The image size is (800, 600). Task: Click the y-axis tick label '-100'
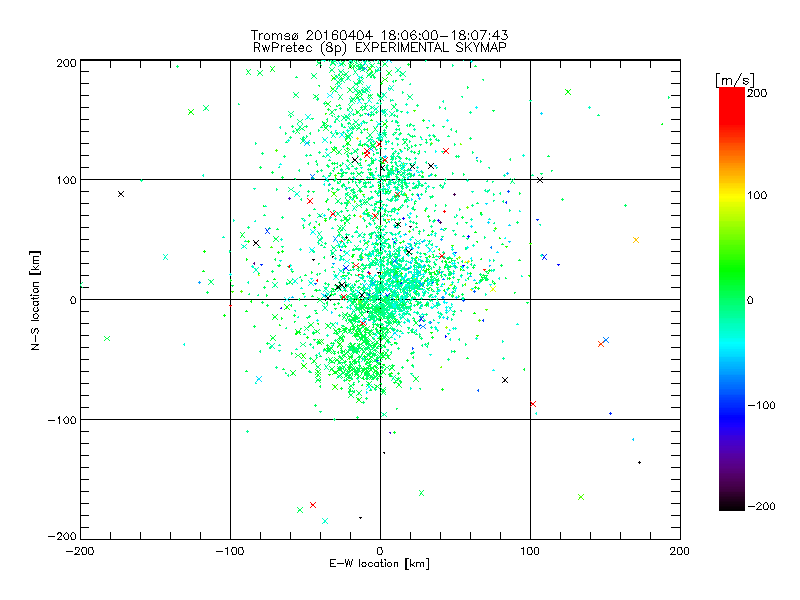point(62,420)
